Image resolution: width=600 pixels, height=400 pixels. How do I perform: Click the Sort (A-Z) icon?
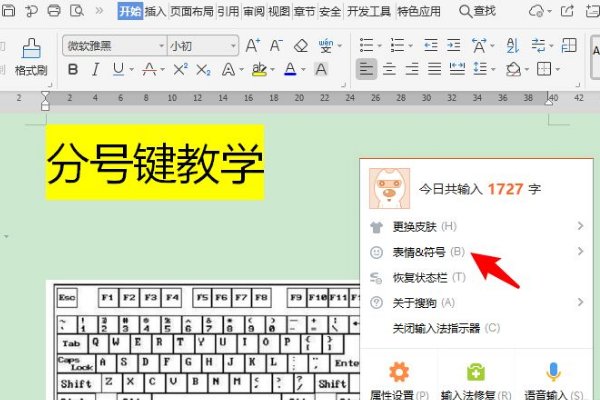coord(512,46)
